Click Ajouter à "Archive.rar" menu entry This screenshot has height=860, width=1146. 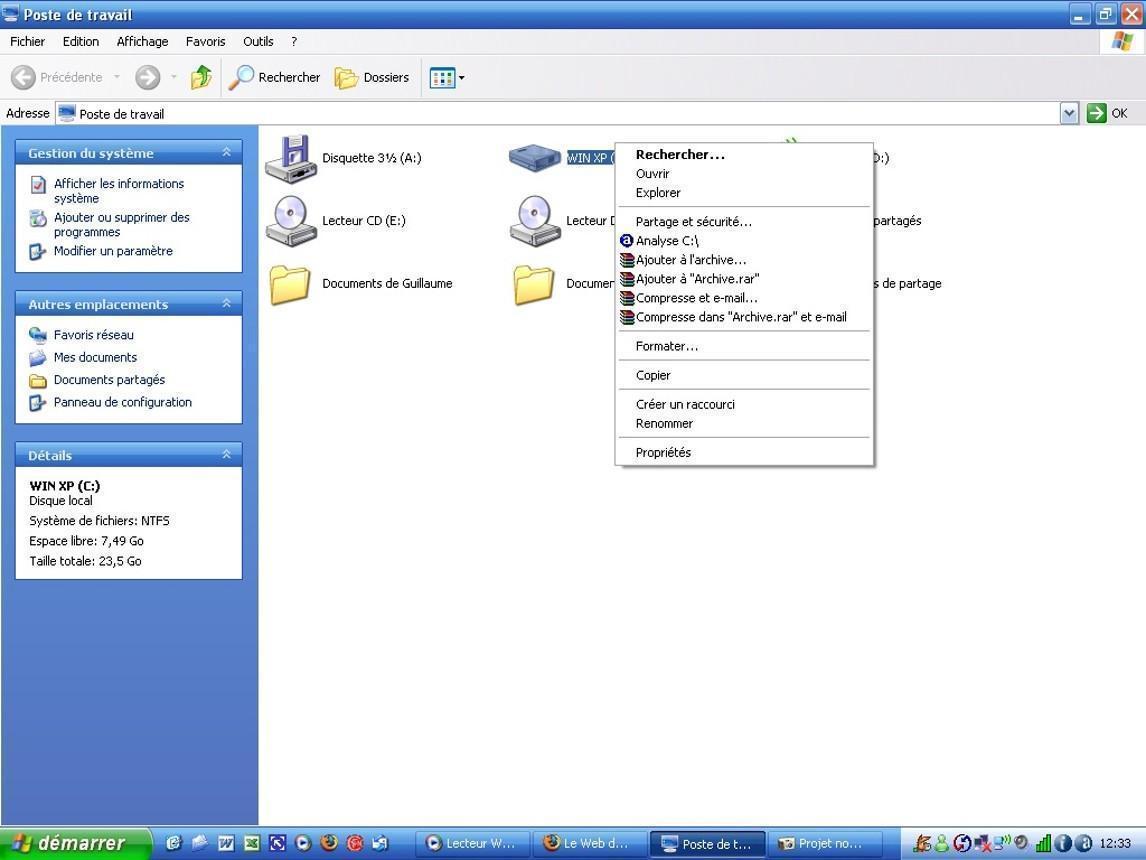[697, 279]
